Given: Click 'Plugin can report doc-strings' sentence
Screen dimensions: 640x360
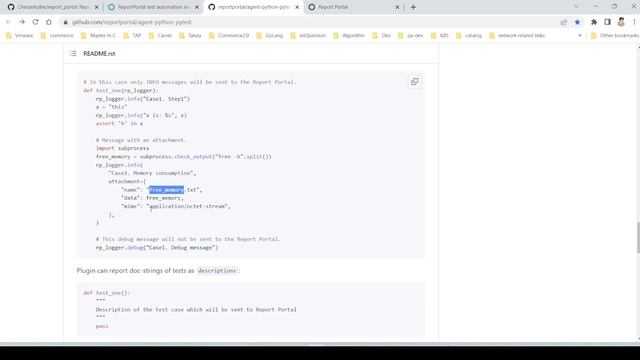Looking at the screenshot, I should (x=158, y=270).
